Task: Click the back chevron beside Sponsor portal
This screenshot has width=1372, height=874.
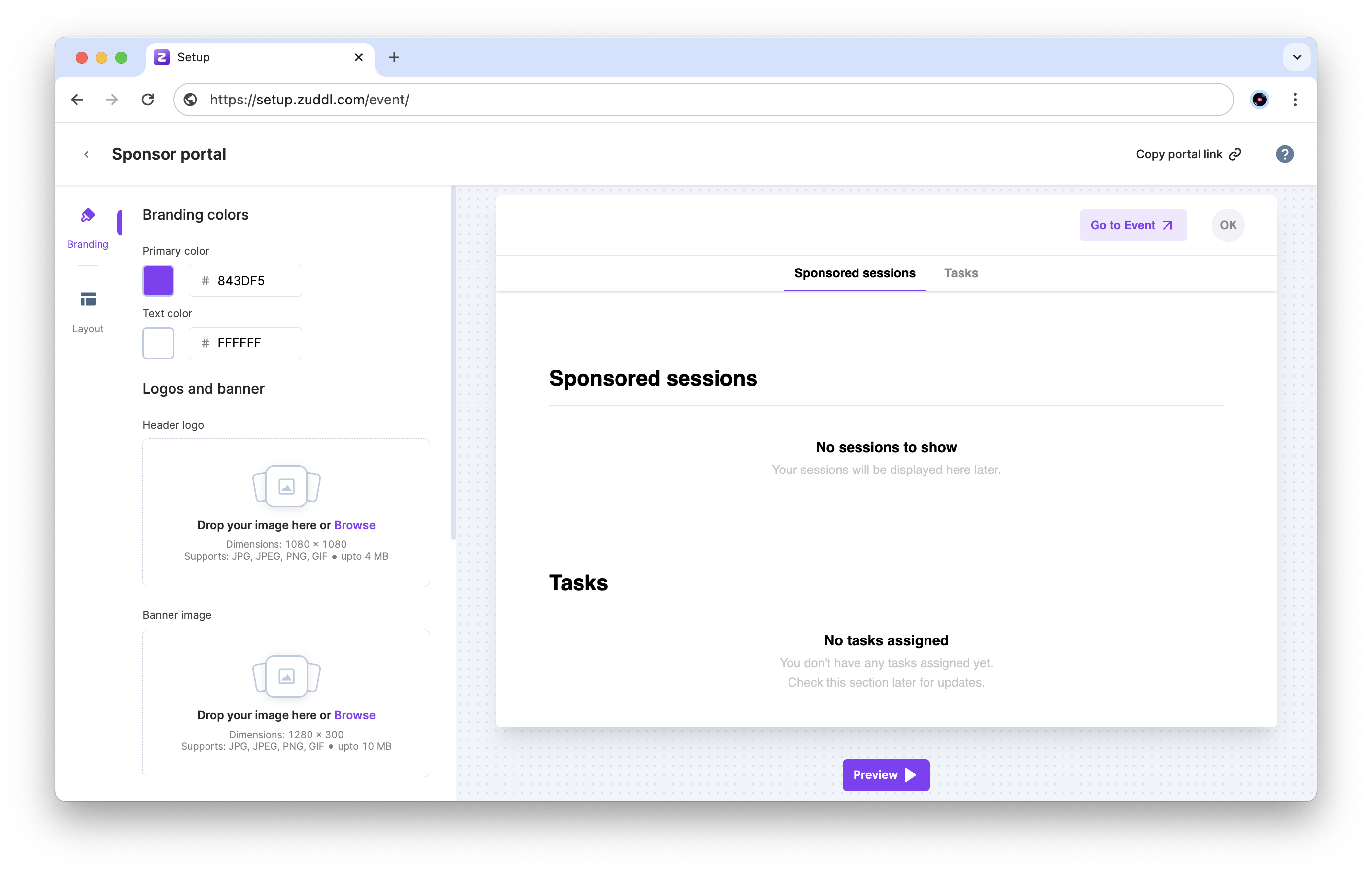Action: (87, 154)
